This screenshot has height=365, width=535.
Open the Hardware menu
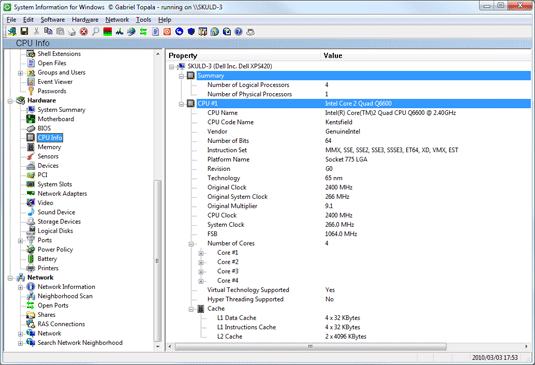click(85, 20)
